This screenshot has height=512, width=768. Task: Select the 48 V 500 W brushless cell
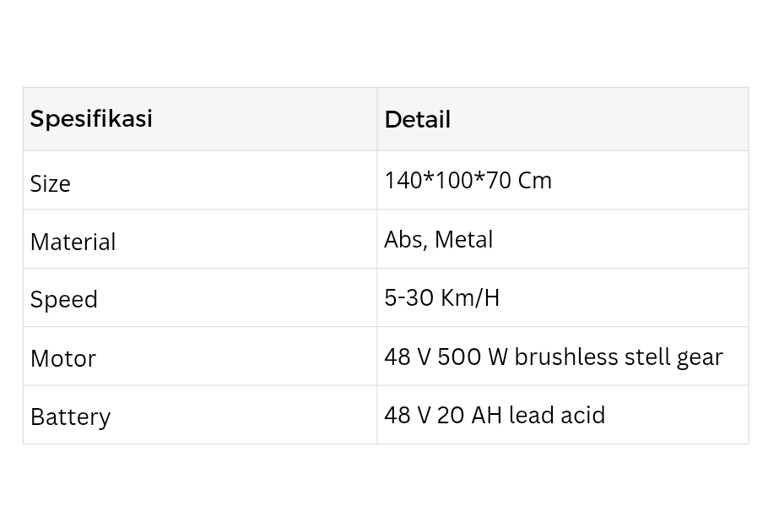pyautogui.click(x=563, y=356)
